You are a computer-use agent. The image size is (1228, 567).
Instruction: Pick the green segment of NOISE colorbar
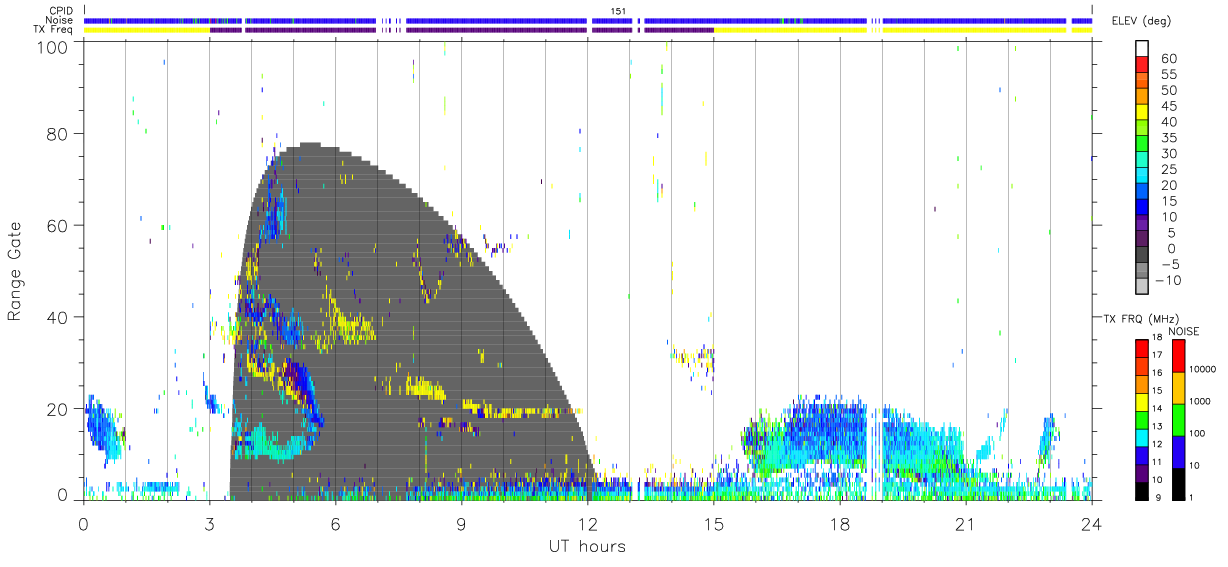(1178, 419)
